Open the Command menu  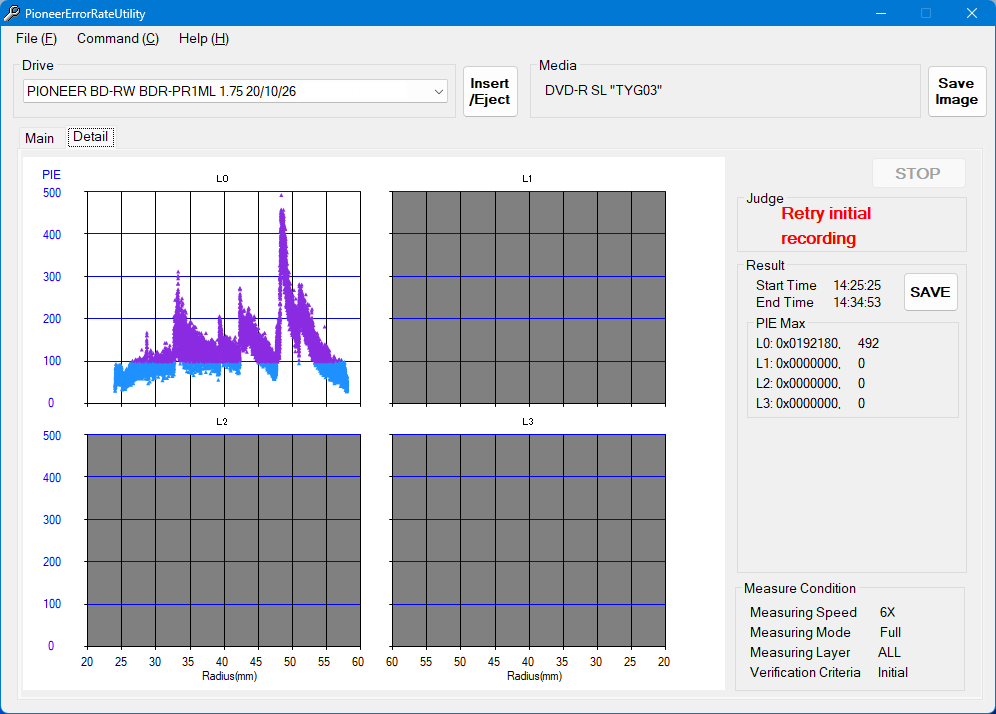117,39
